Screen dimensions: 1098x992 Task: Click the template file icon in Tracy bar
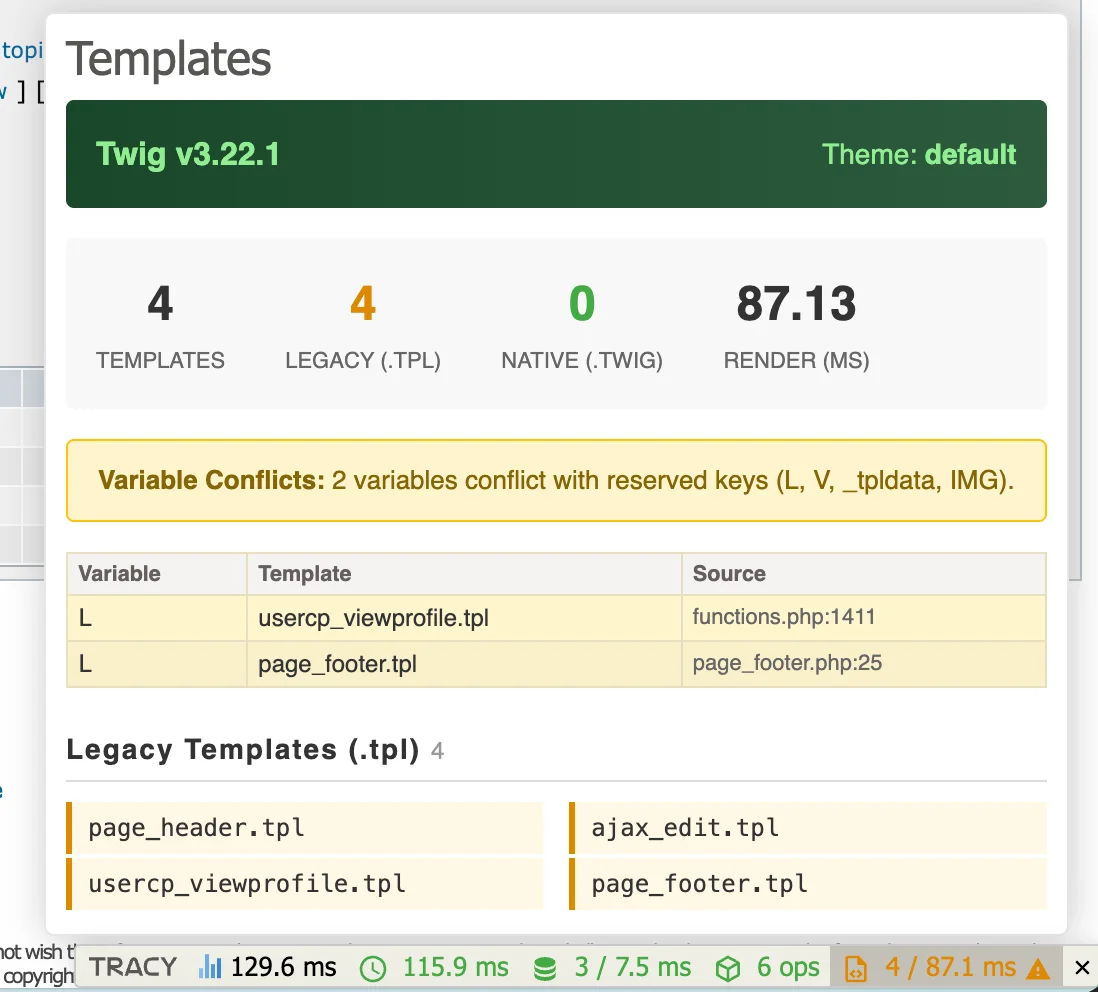pyautogui.click(x=856, y=969)
